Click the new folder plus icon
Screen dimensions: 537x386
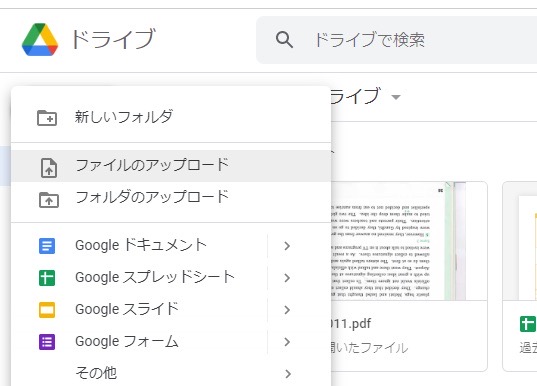tap(47, 118)
